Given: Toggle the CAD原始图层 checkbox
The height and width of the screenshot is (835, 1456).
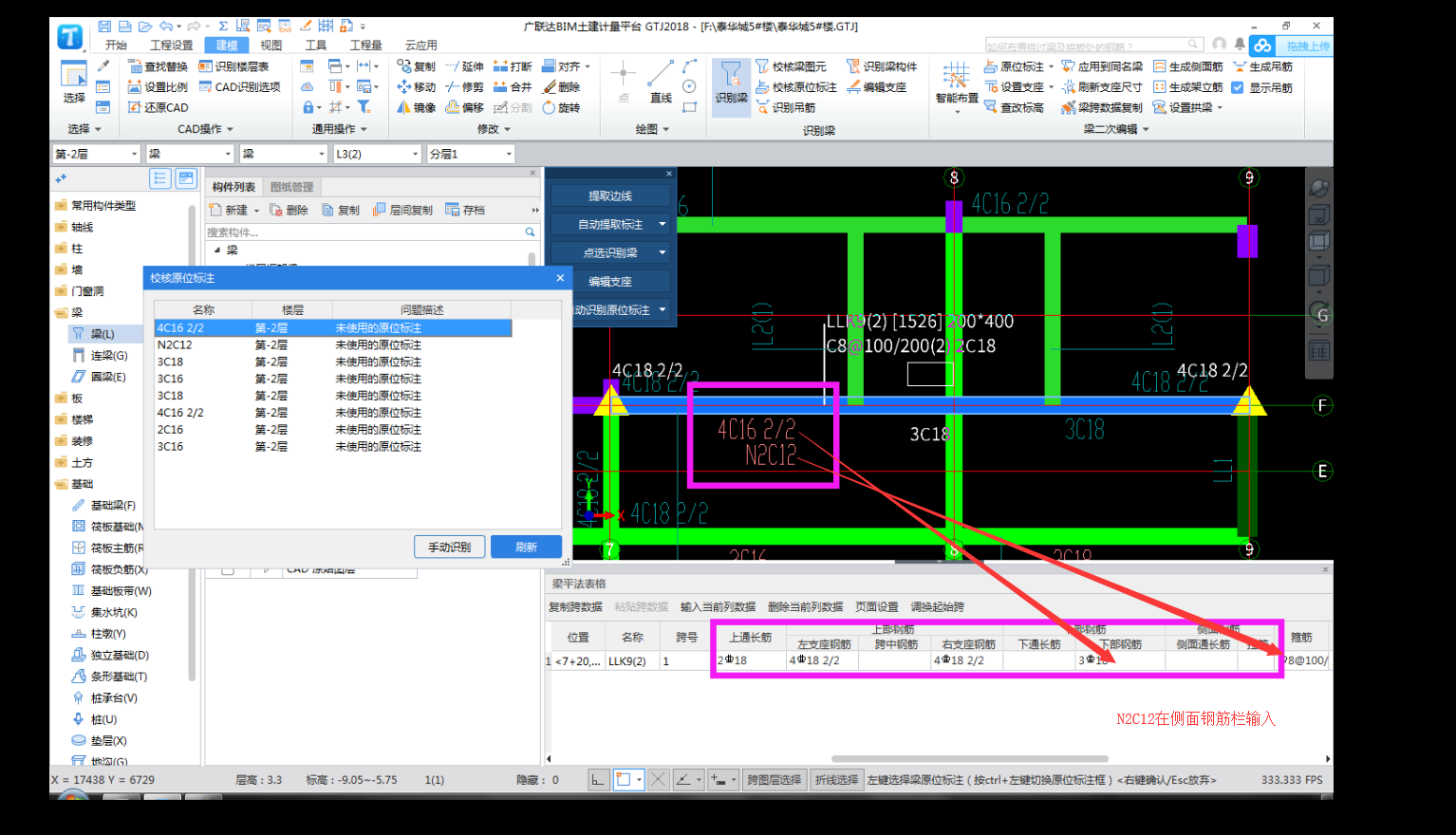Looking at the screenshot, I should [x=228, y=569].
